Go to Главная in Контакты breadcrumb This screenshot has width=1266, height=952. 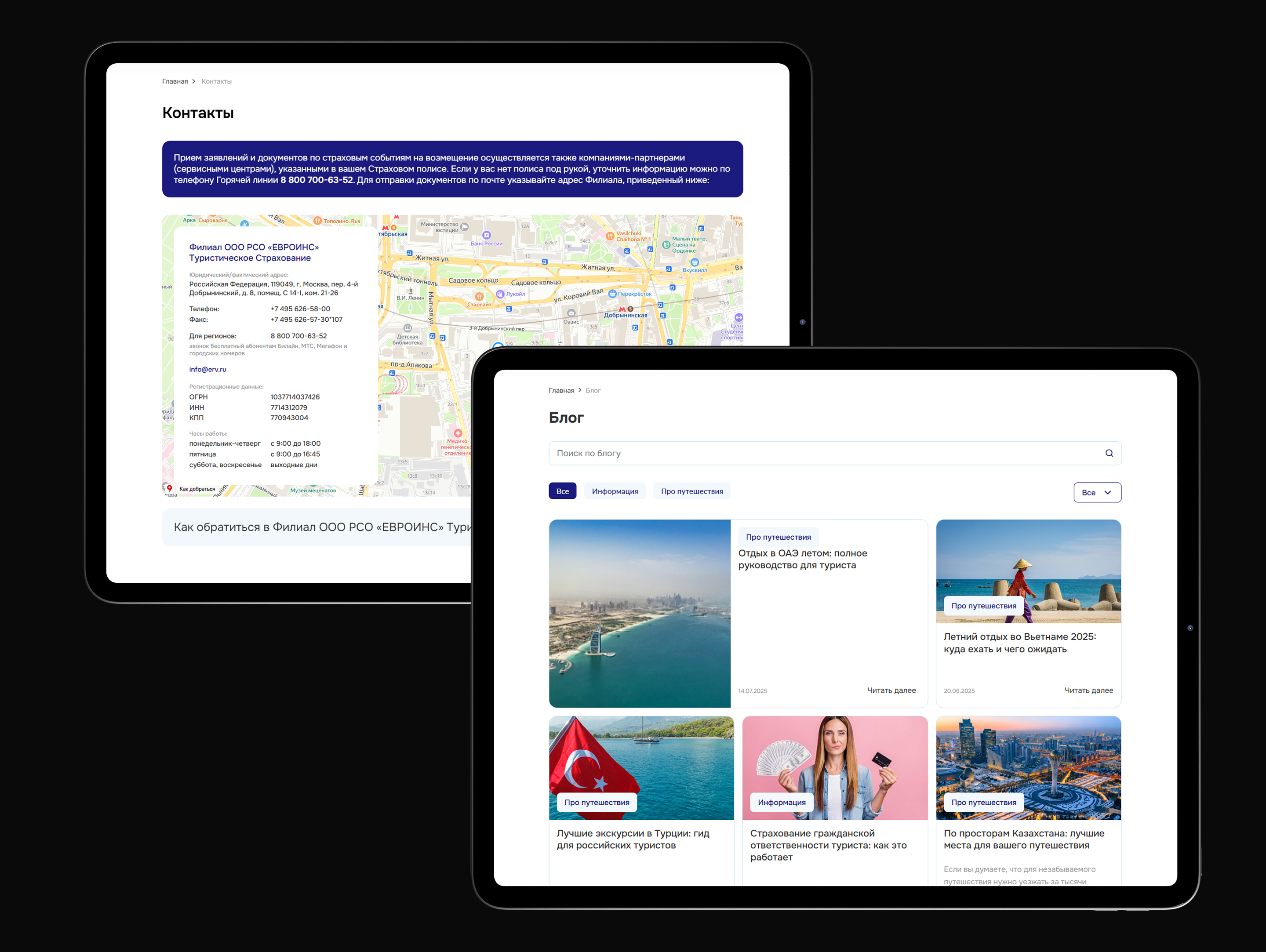pos(175,81)
